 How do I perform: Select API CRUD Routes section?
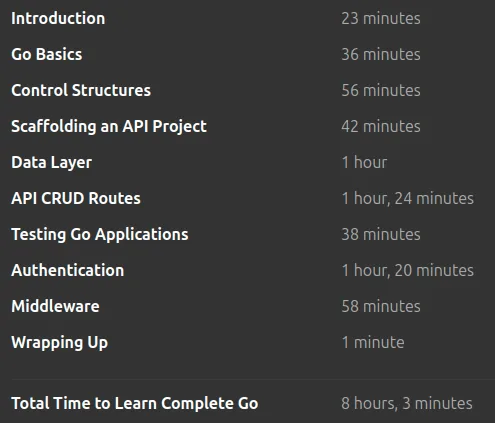[76, 198]
